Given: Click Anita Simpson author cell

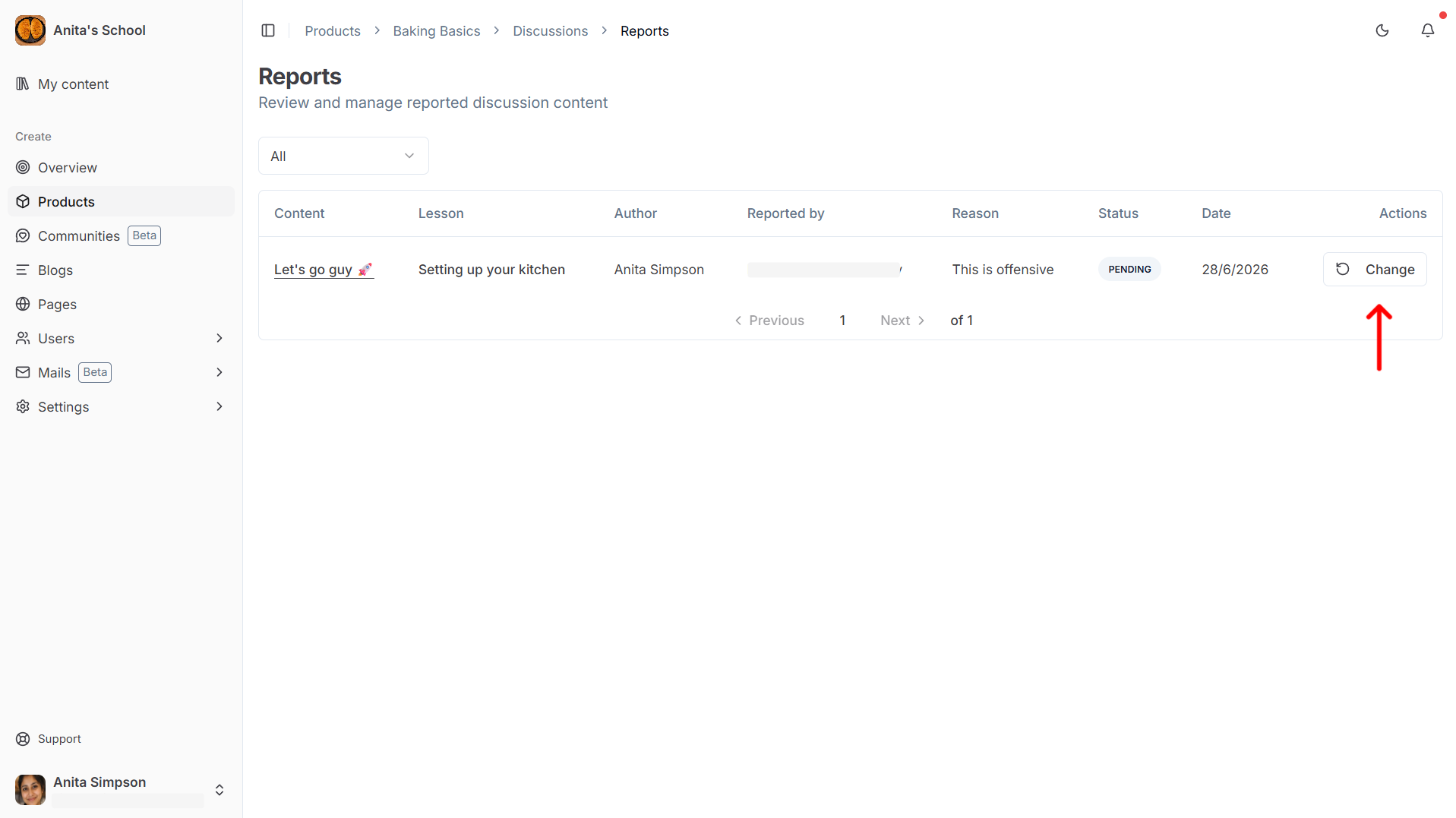Looking at the screenshot, I should [659, 270].
